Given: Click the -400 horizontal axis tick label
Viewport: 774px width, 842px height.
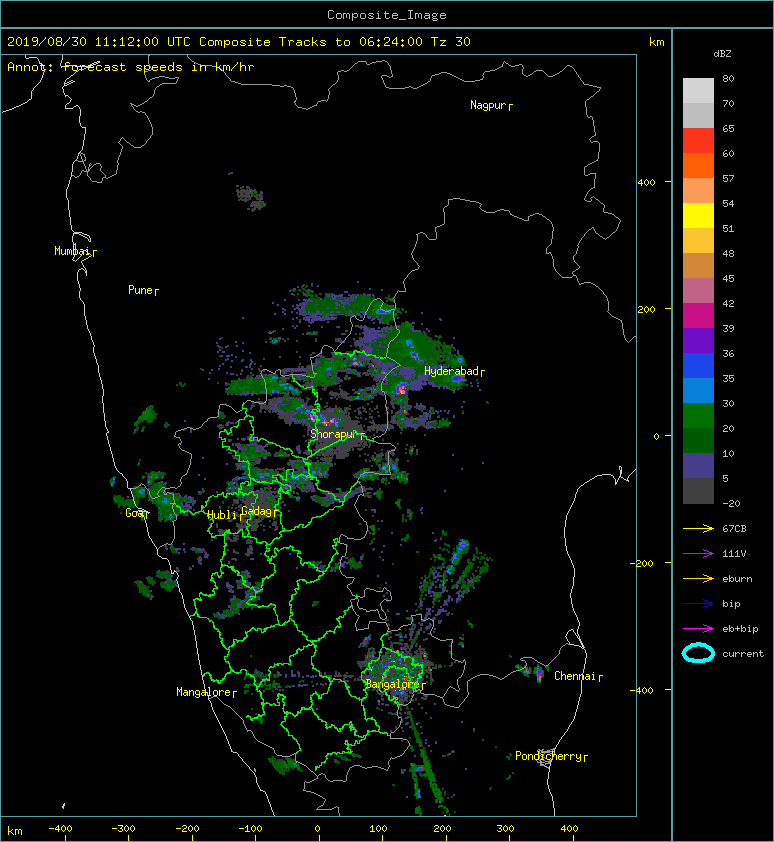Looking at the screenshot, I should (60, 829).
